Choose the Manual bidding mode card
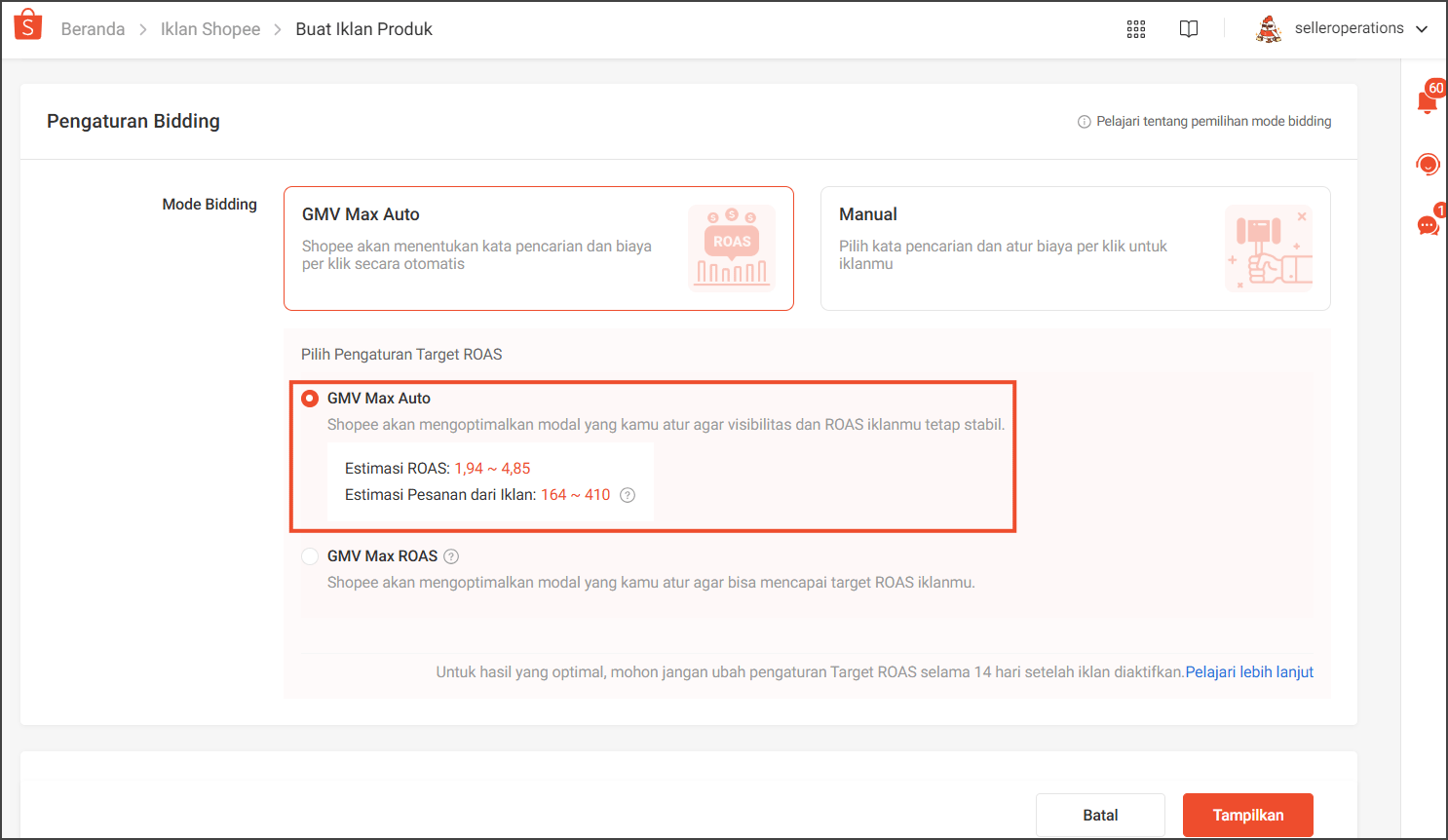The image size is (1448, 840). 1075,248
